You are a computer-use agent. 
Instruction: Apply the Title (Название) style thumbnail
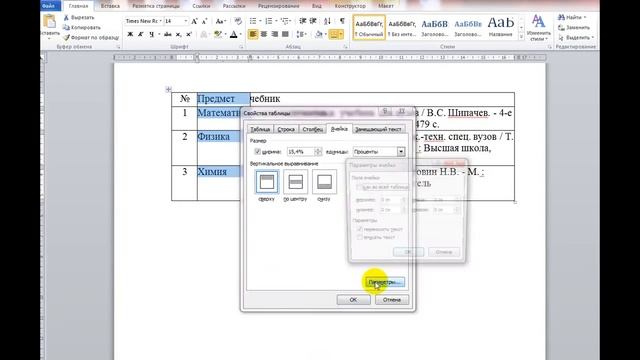pyautogui.click(x=501, y=27)
